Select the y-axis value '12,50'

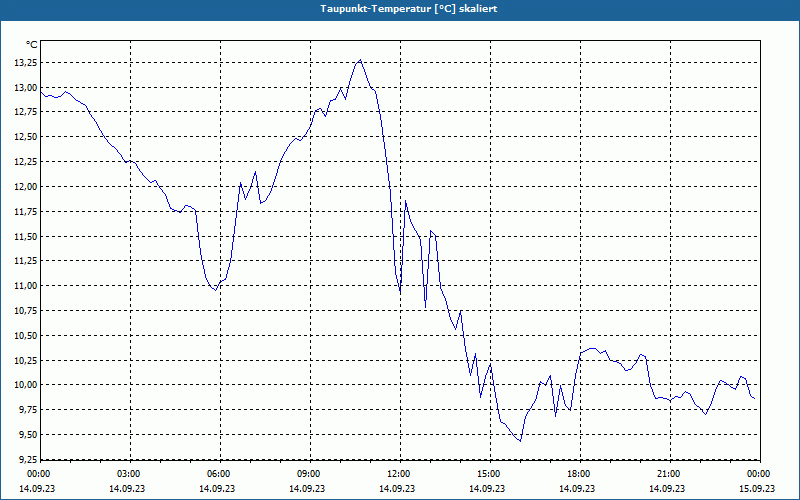[x=27, y=137]
